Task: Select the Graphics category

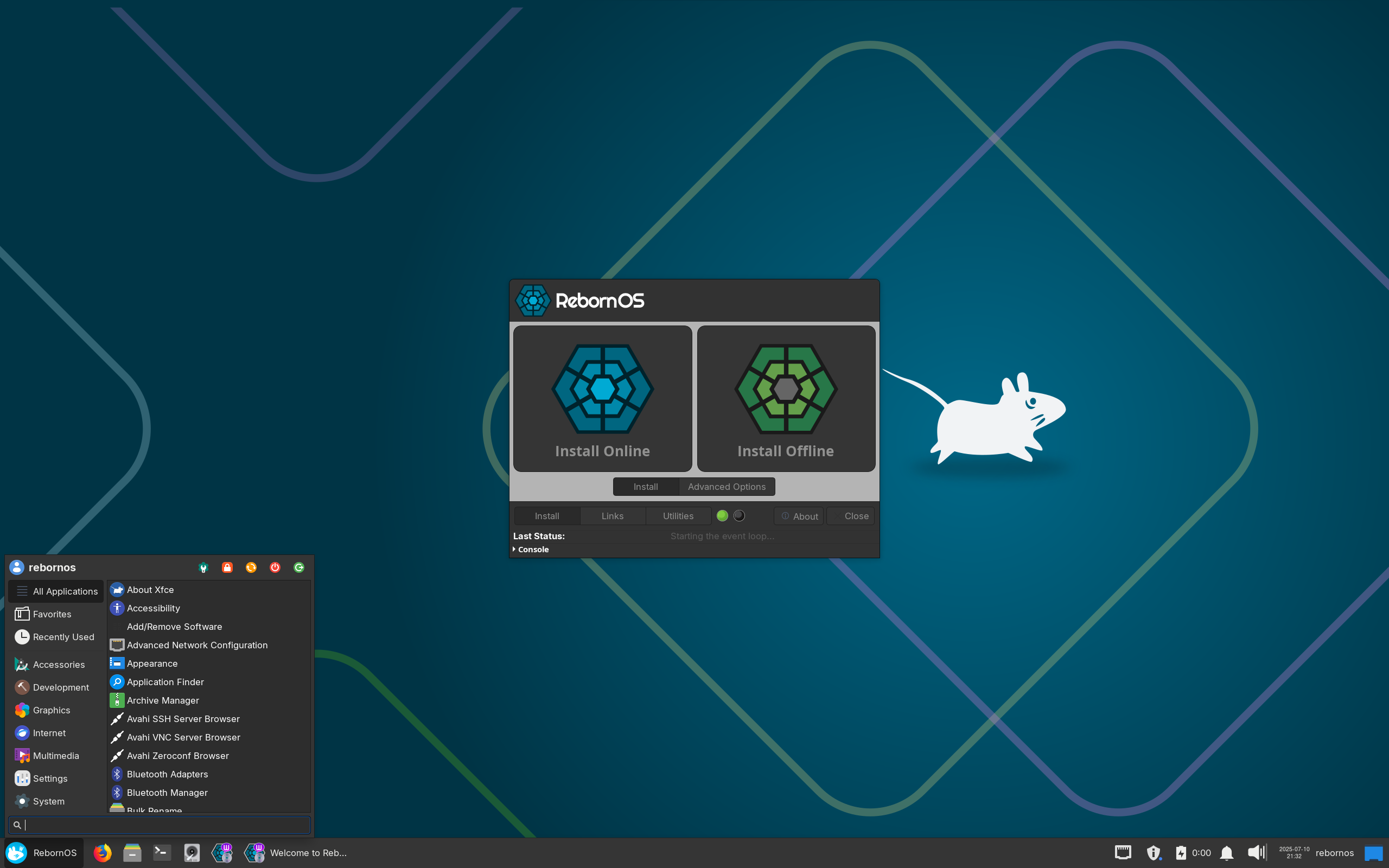Action: (56, 710)
